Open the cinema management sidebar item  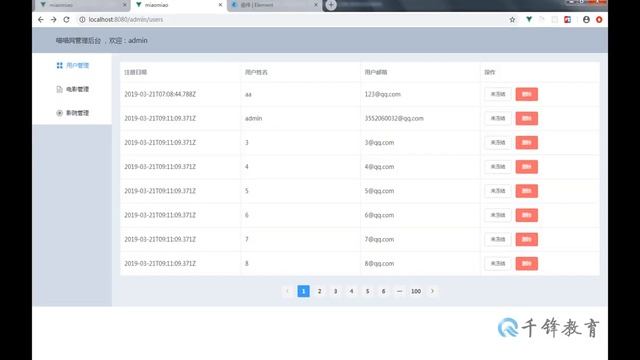coord(73,113)
